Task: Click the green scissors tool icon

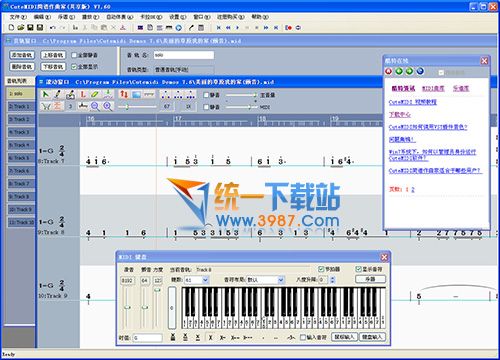Action: pyautogui.click(x=46, y=106)
